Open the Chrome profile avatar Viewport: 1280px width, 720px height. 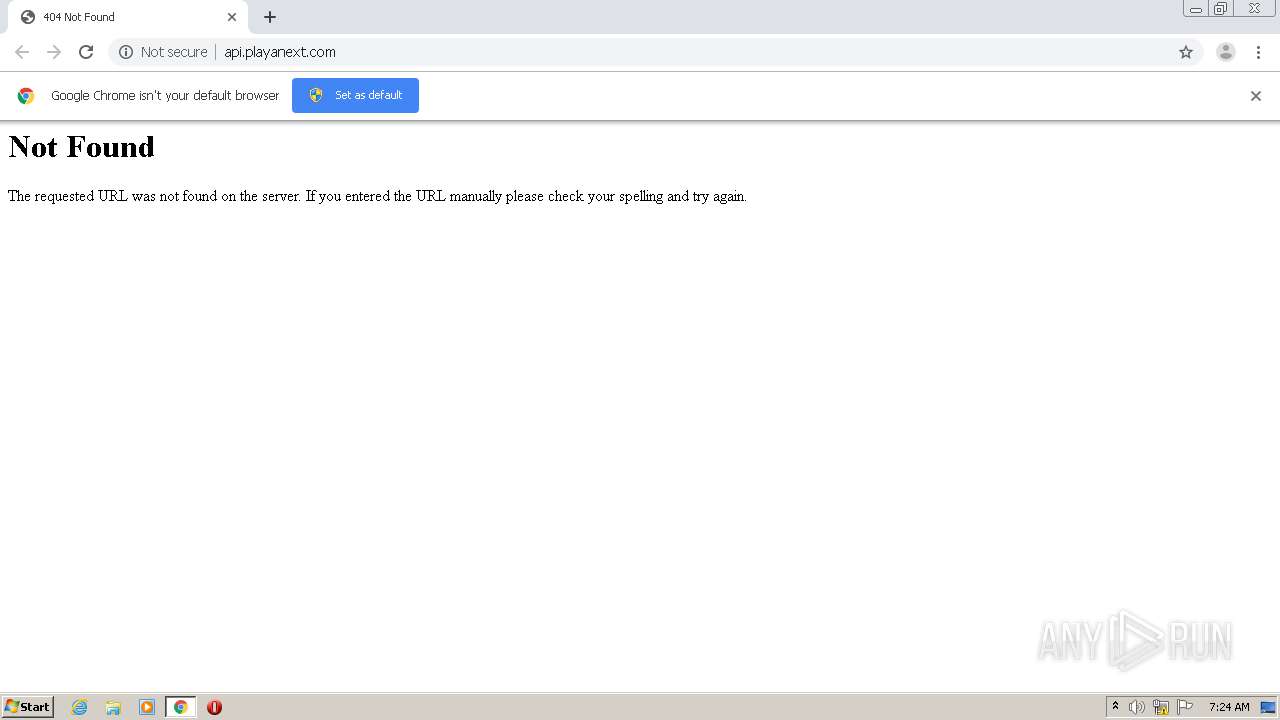pyautogui.click(x=1226, y=52)
